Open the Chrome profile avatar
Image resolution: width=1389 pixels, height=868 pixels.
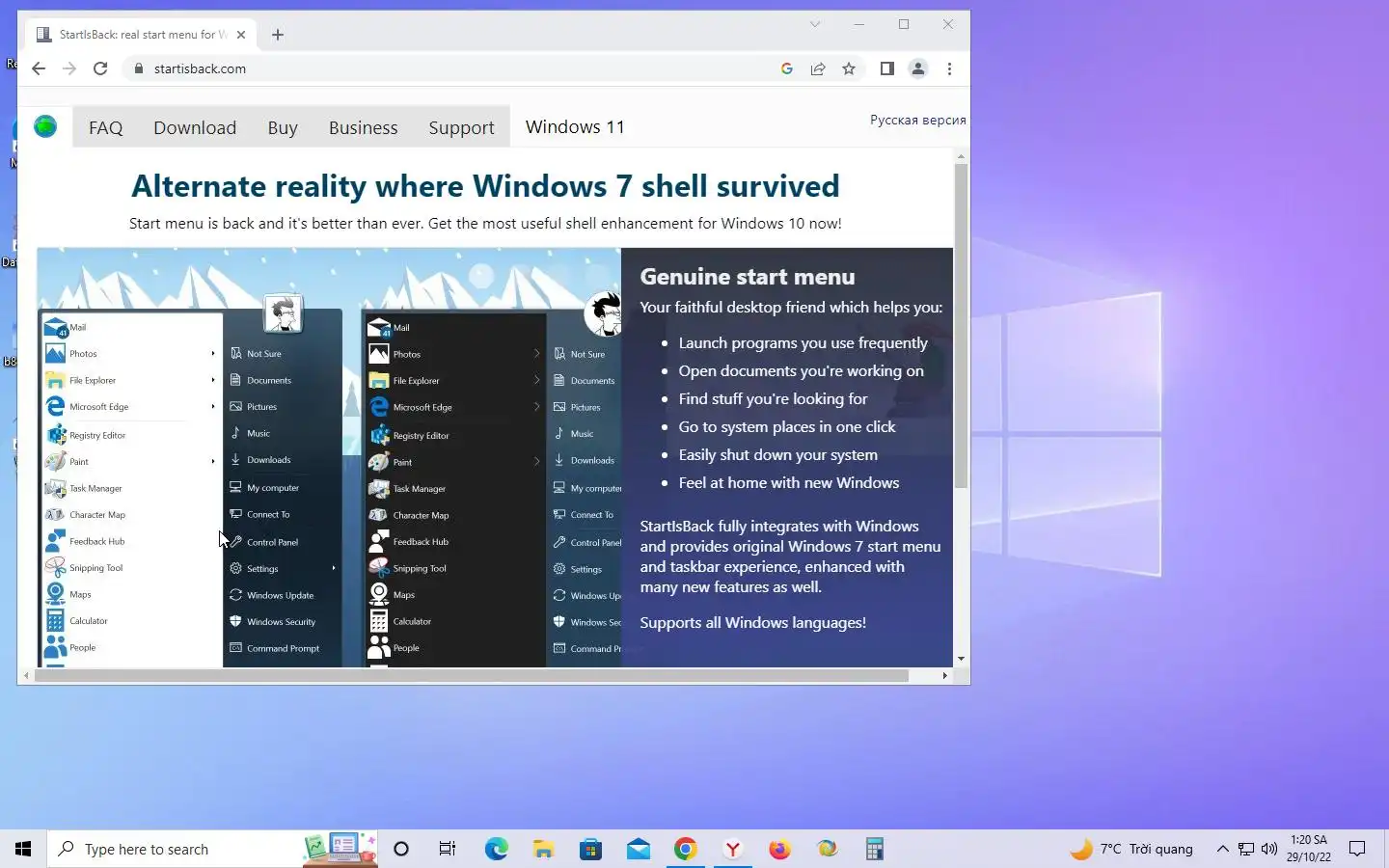[918, 68]
